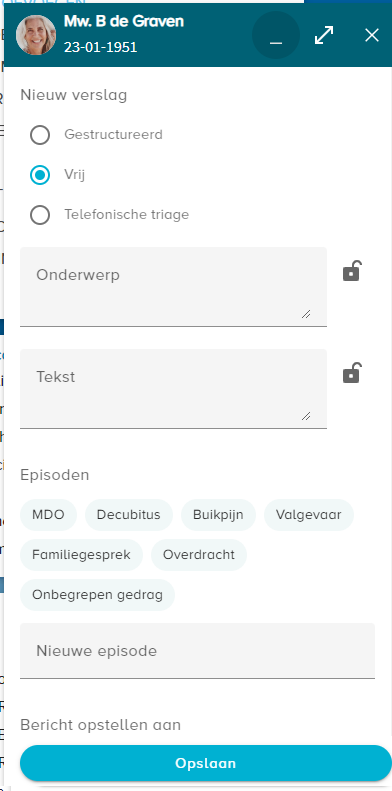Select the MDO episode chip

pos(48,515)
